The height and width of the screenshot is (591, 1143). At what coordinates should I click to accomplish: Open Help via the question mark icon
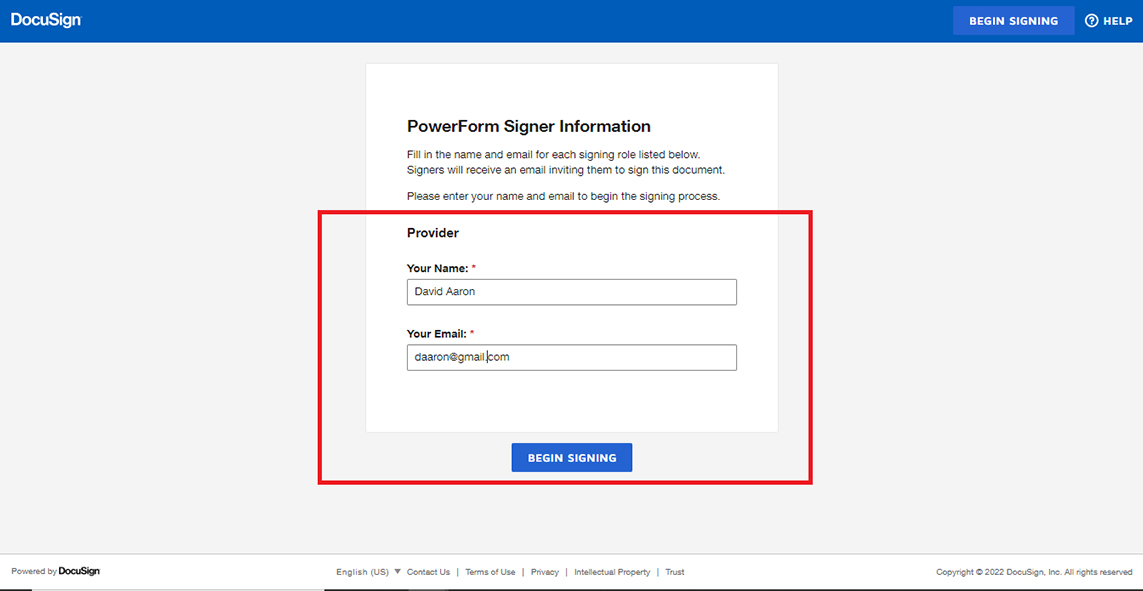coord(1092,21)
